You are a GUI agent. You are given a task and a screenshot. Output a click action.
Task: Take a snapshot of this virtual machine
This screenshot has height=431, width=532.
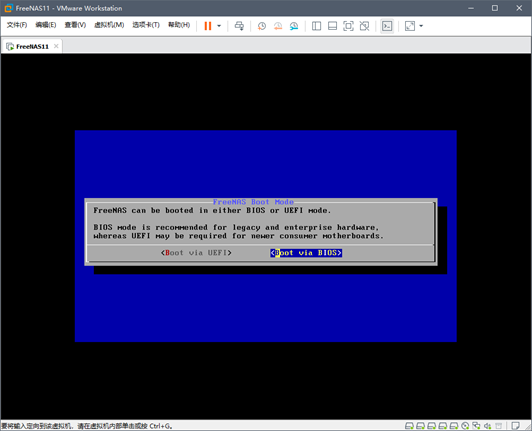262,26
